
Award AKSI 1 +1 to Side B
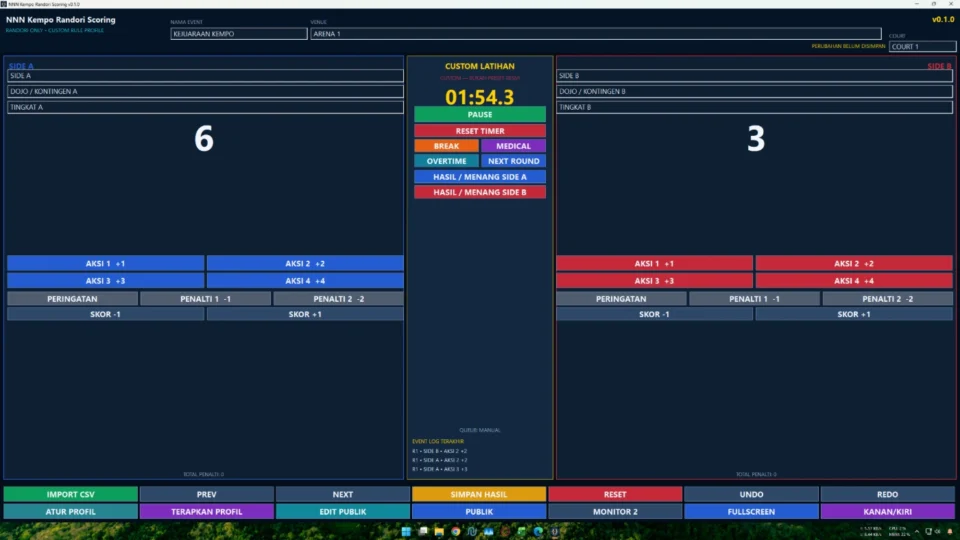coord(654,263)
